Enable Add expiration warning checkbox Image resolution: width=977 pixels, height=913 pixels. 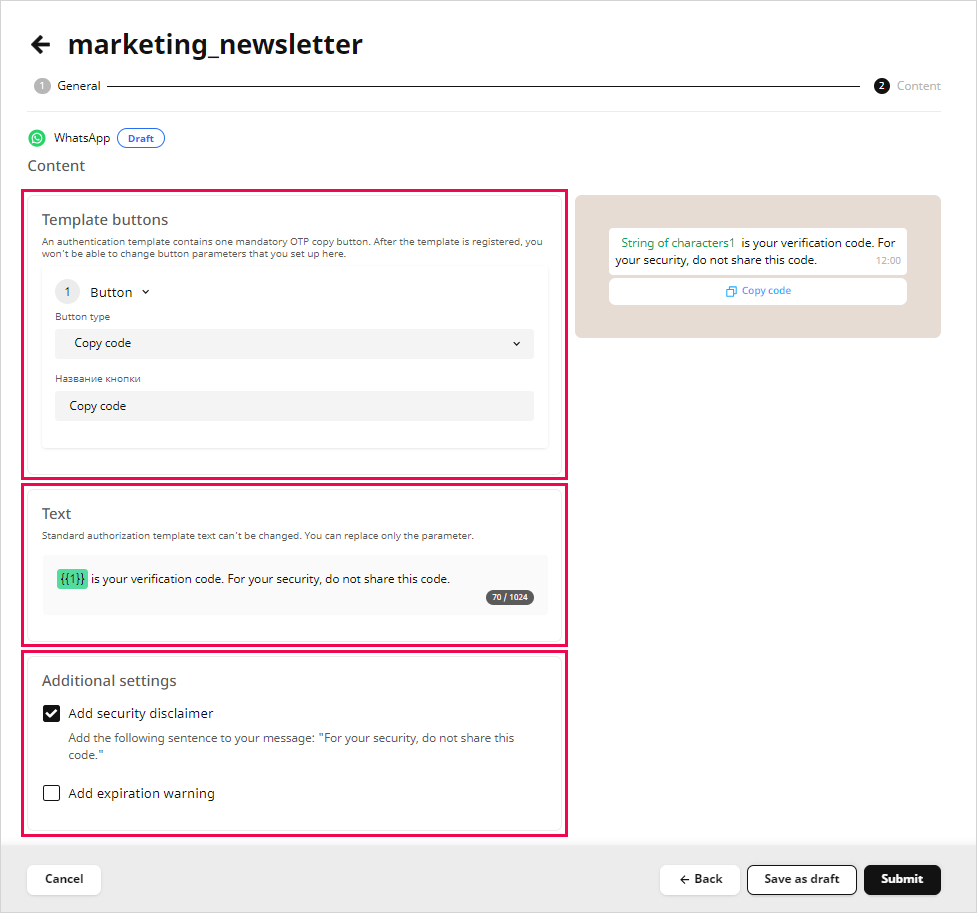point(51,794)
